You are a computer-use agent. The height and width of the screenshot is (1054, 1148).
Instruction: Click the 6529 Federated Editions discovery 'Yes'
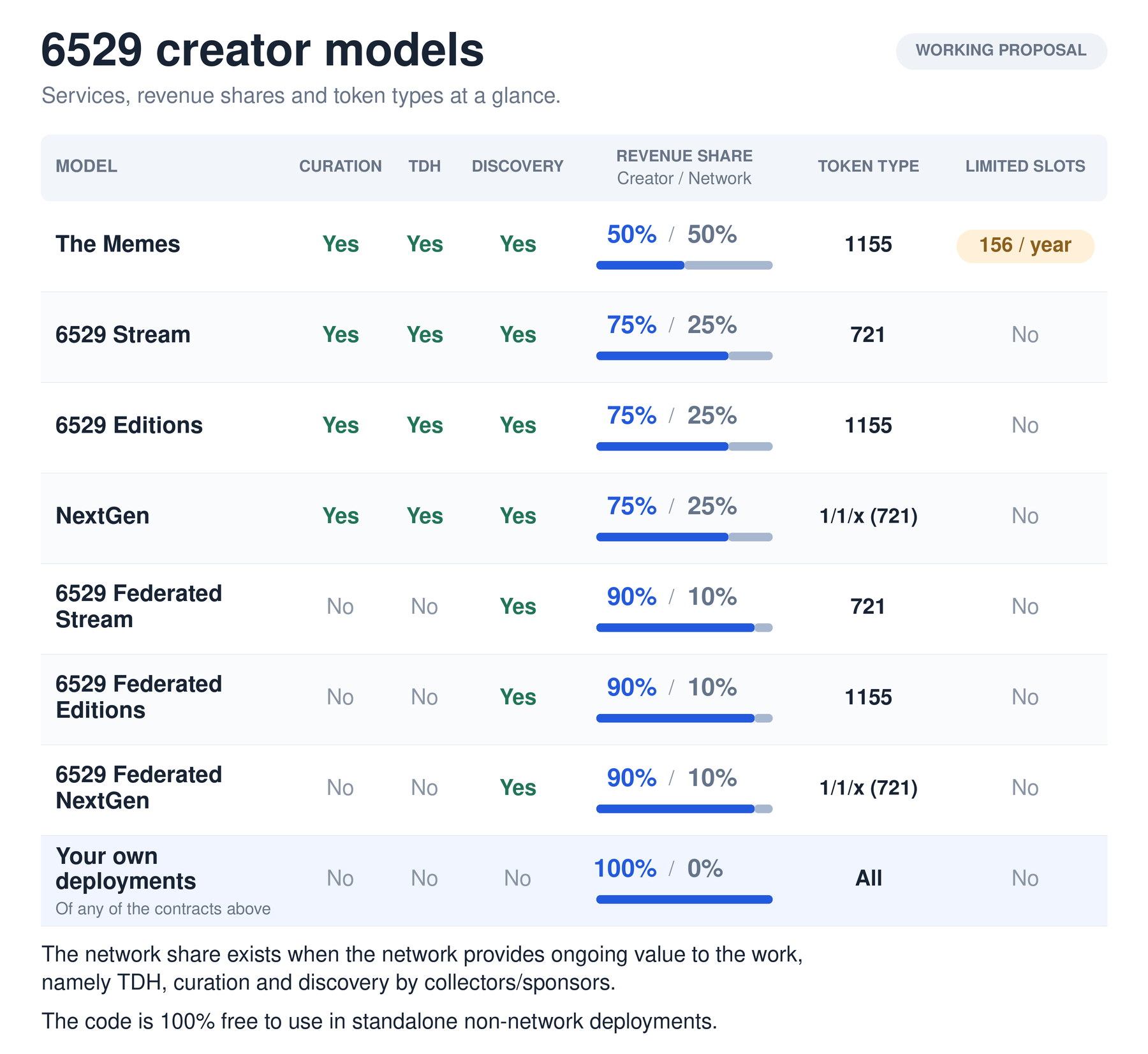click(518, 697)
